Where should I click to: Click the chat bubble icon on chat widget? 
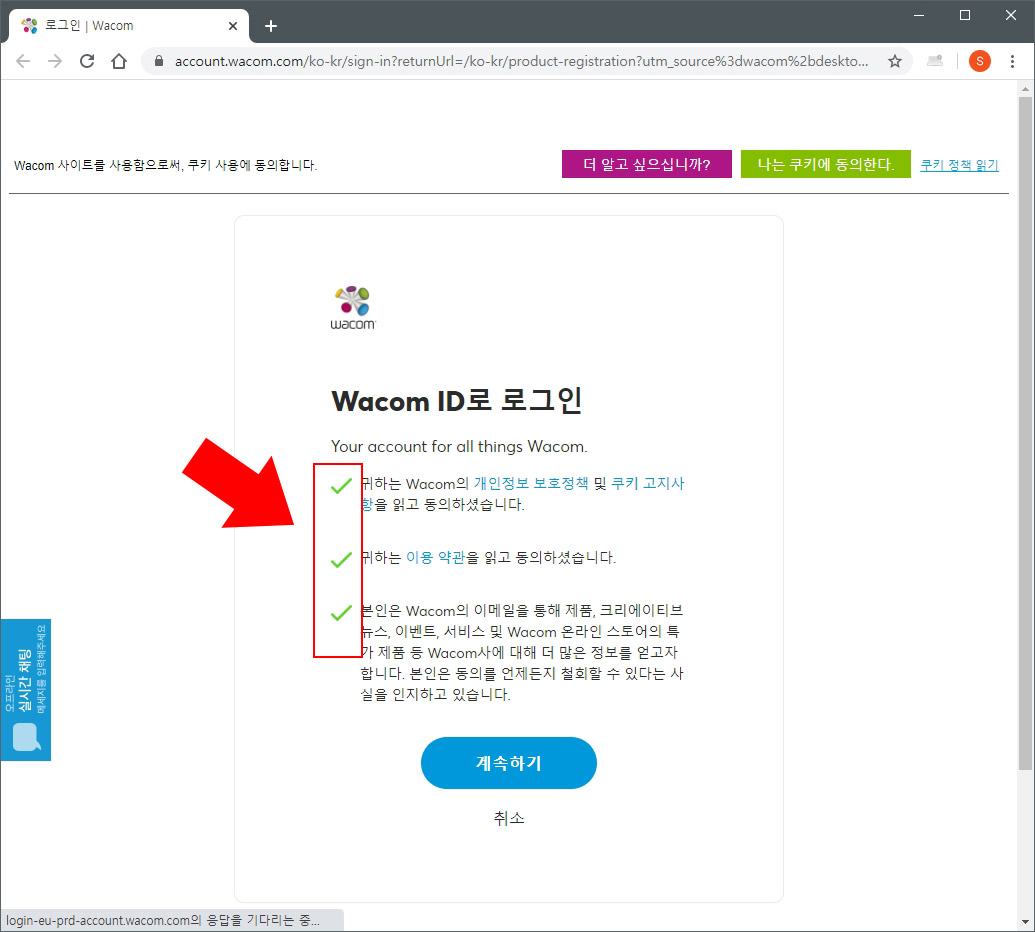(26, 737)
